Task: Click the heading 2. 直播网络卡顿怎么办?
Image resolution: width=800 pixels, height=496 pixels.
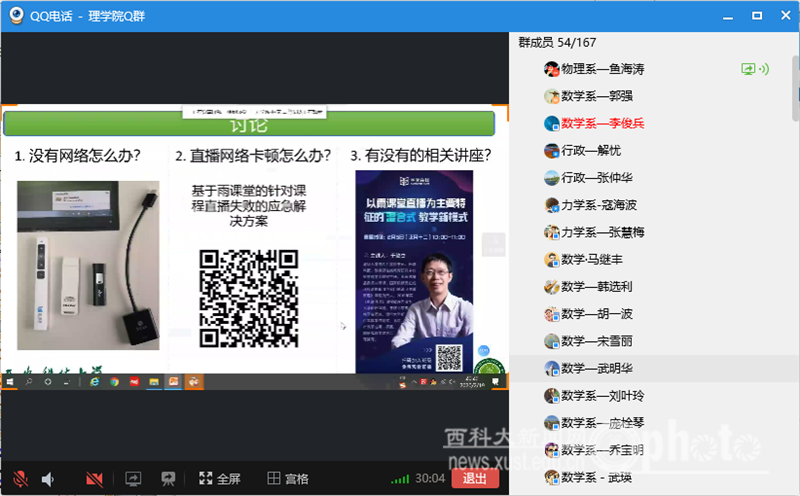Action: (x=253, y=156)
